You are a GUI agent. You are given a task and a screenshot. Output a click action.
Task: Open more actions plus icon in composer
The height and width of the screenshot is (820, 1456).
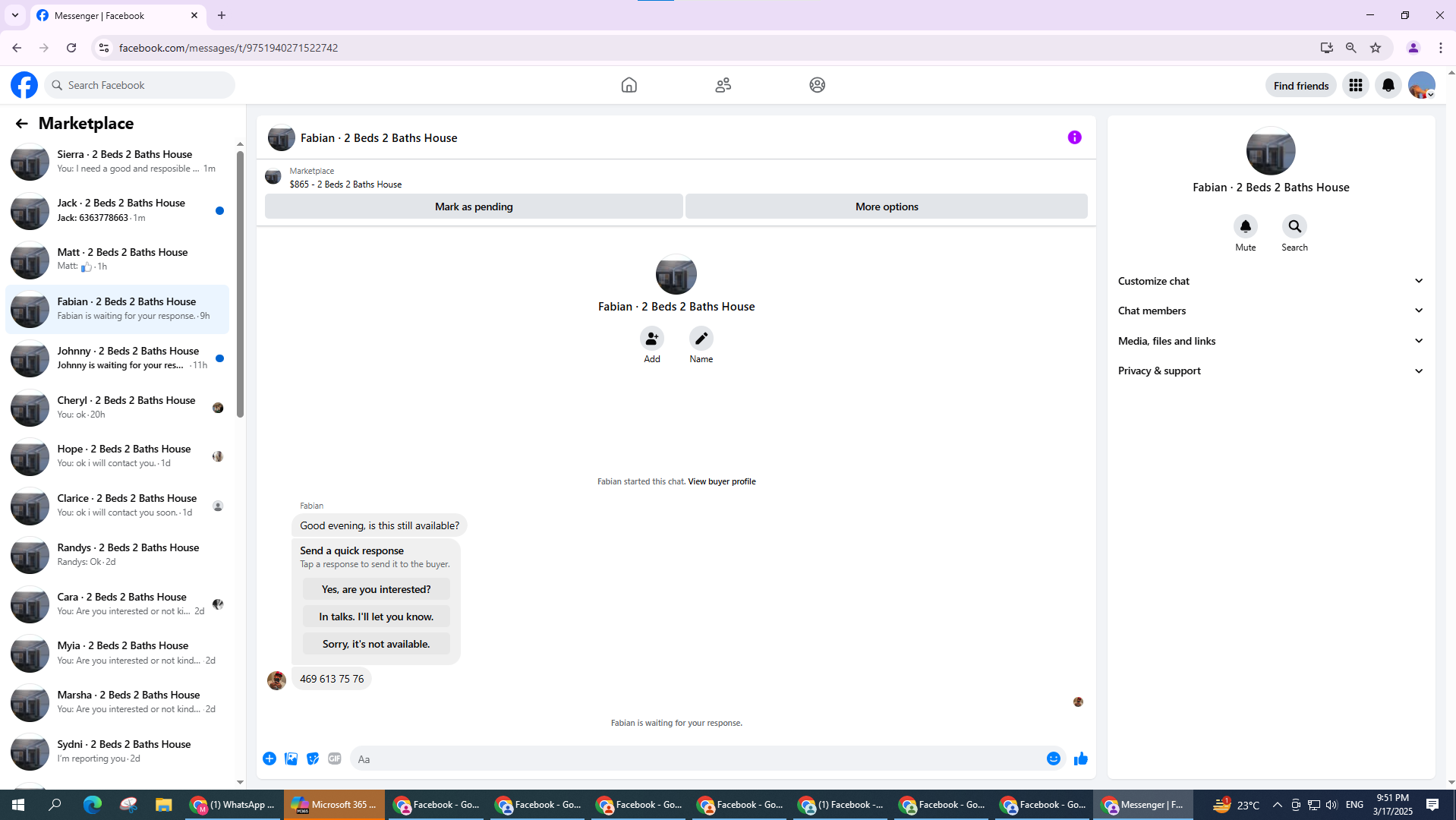click(269, 758)
